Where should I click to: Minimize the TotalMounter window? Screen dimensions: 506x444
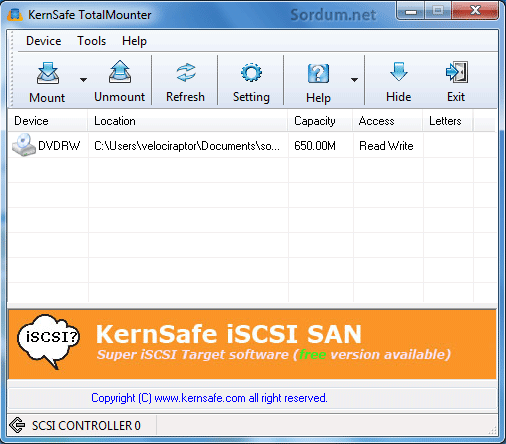pos(411,11)
